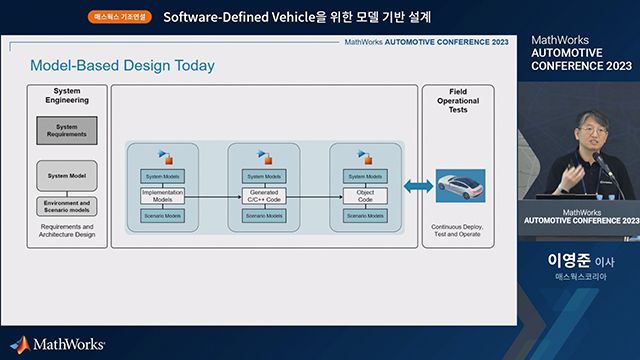The width and height of the screenshot is (640, 360).
Task: Click the orange Korean keynote badge
Action: [120, 17]
